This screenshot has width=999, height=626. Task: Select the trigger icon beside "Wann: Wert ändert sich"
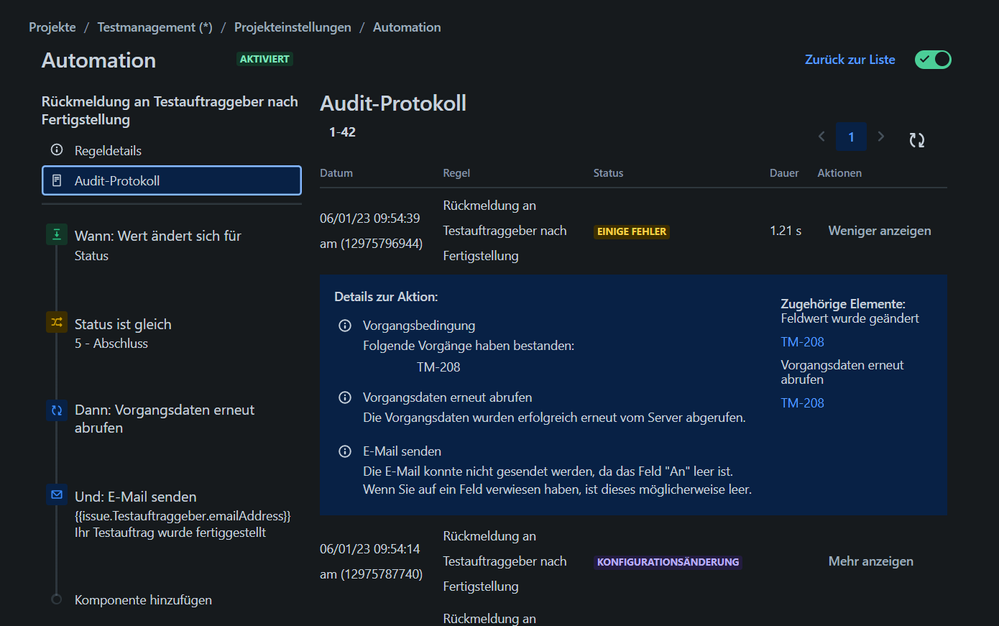[56, 234]
